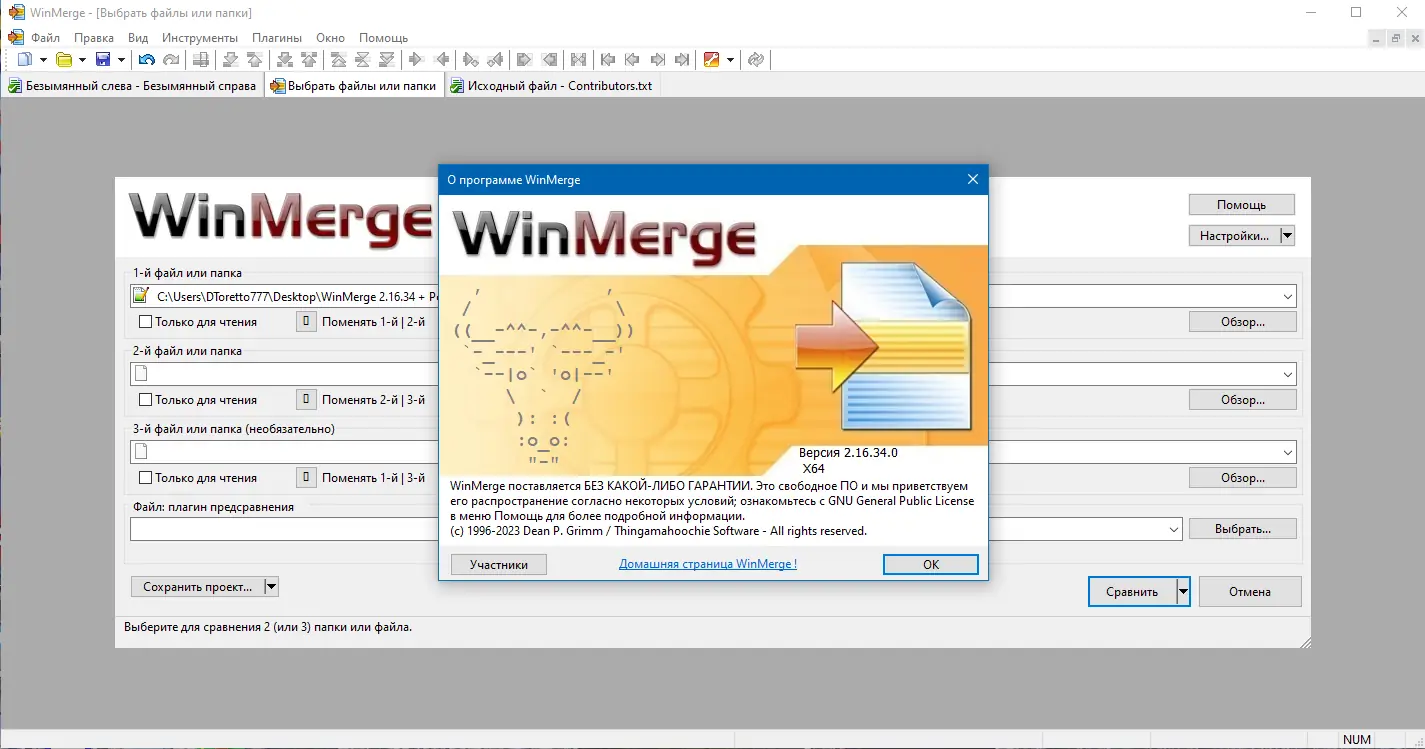
Task: Switch to 'Безымянный слева - Безымянный справа' tab
Action: coord(132,86)
